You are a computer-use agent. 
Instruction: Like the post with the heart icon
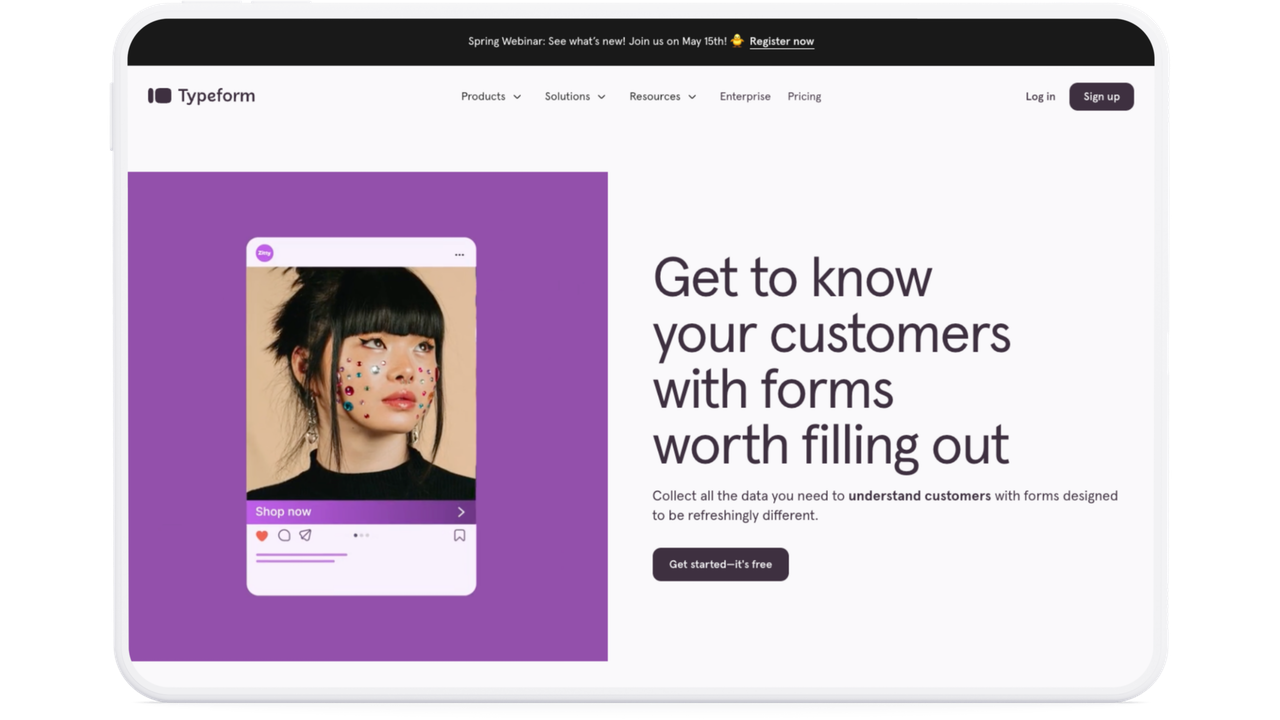(262, 536)
